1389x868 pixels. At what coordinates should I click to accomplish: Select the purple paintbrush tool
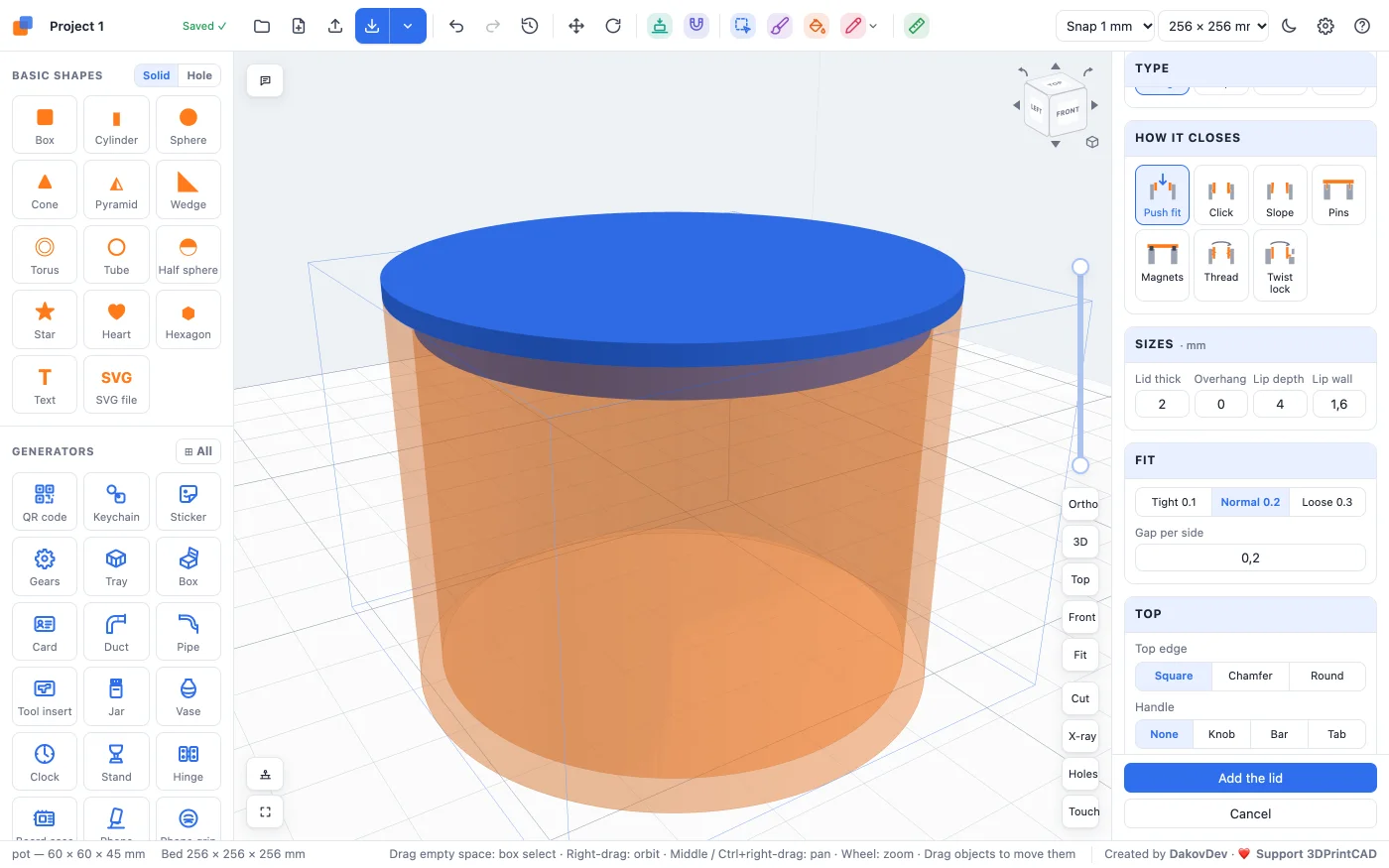(780, 26)
